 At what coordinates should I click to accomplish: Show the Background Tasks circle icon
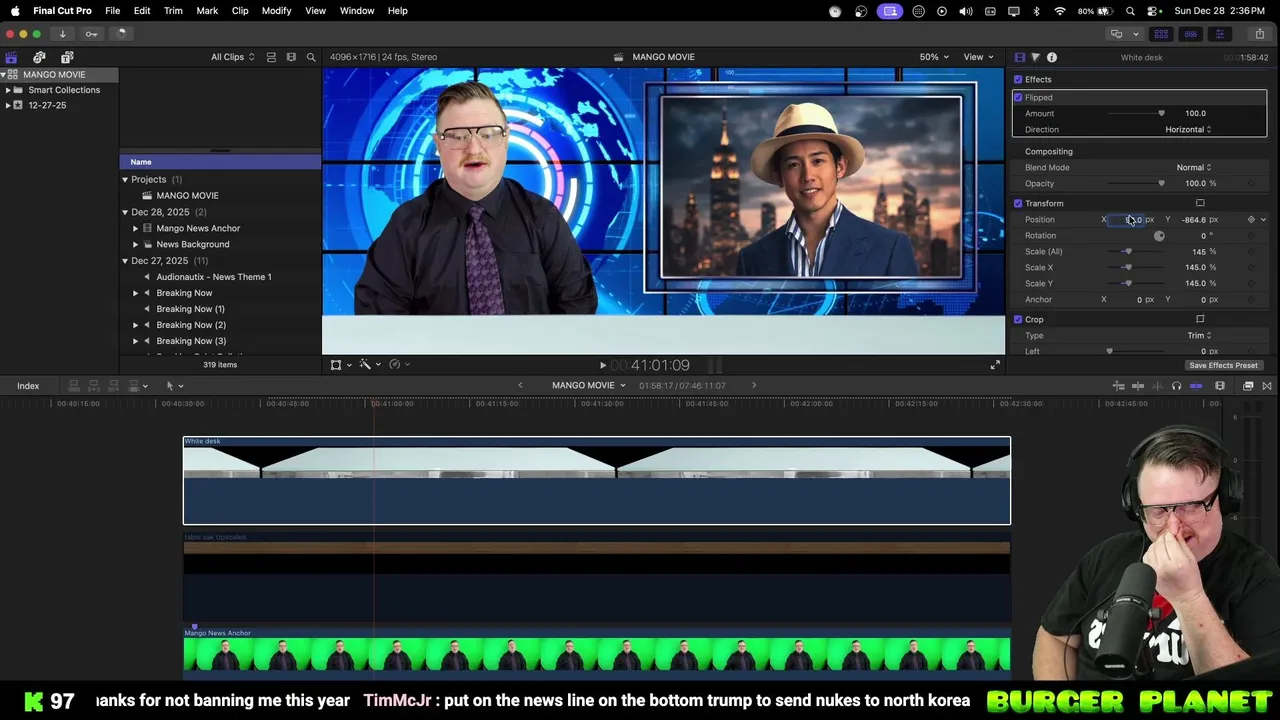point(121,33)
